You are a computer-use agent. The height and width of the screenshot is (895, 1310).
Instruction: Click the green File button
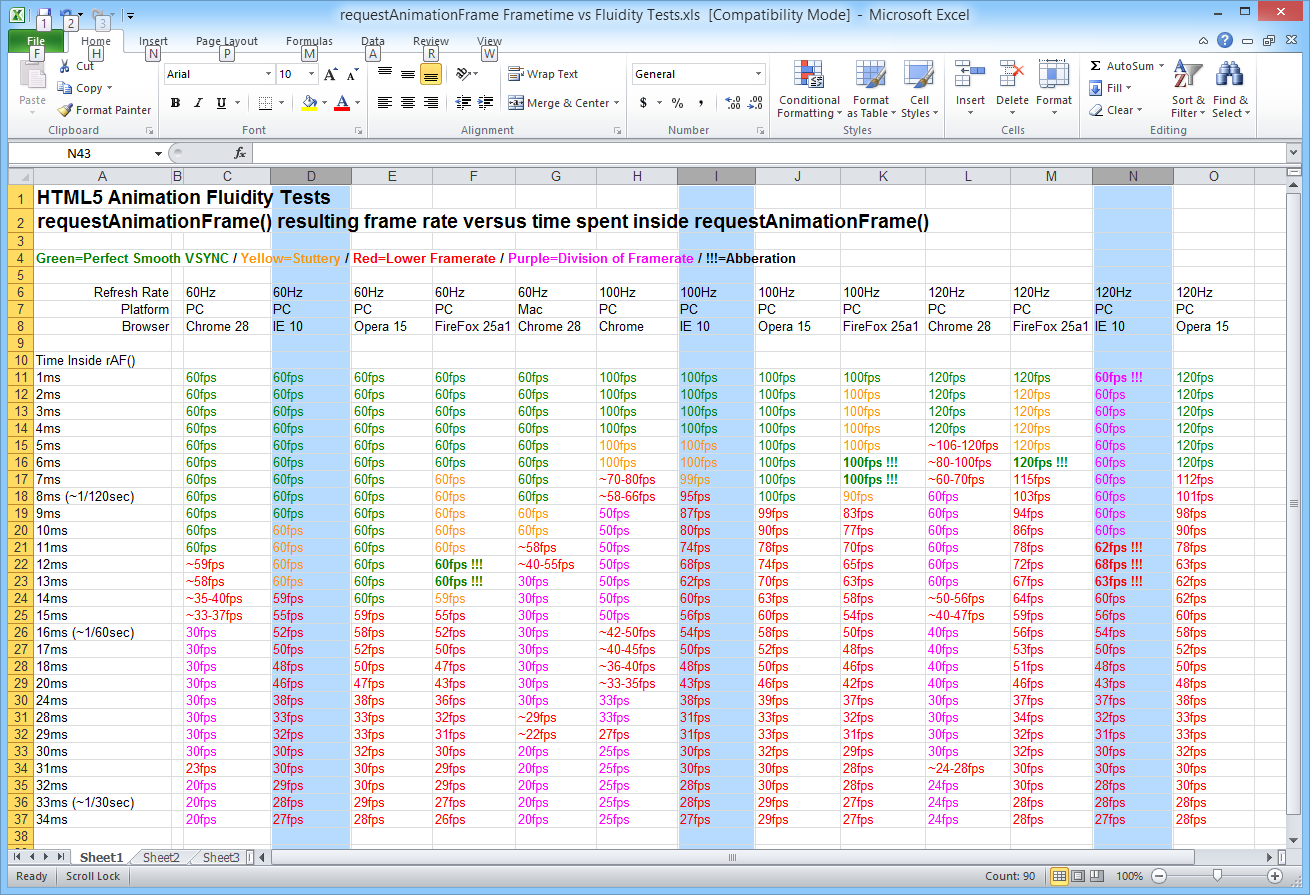(36, 41)
